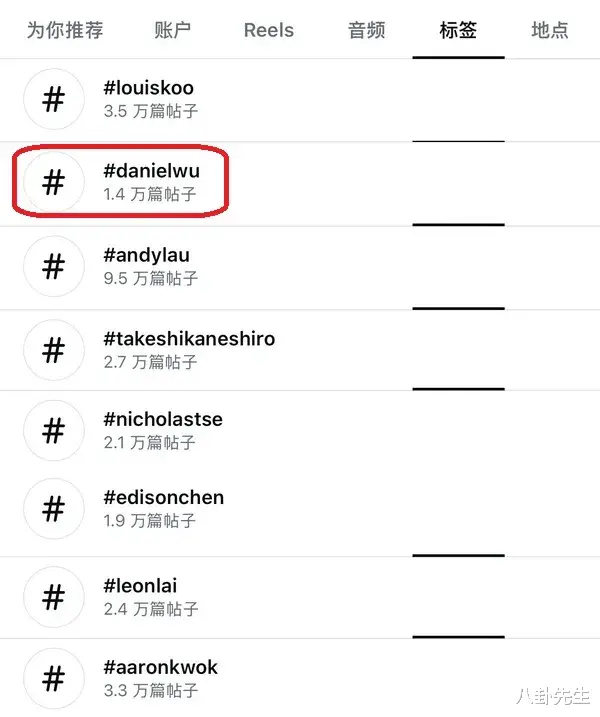Switch to the 地点 tab
Image resolution: width=600 pixels, height=717 pixels.
[550, 30]
